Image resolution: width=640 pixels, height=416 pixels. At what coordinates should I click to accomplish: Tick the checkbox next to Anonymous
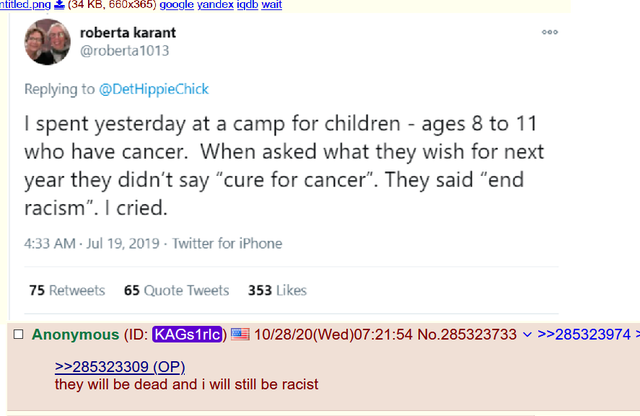[17, 334]
